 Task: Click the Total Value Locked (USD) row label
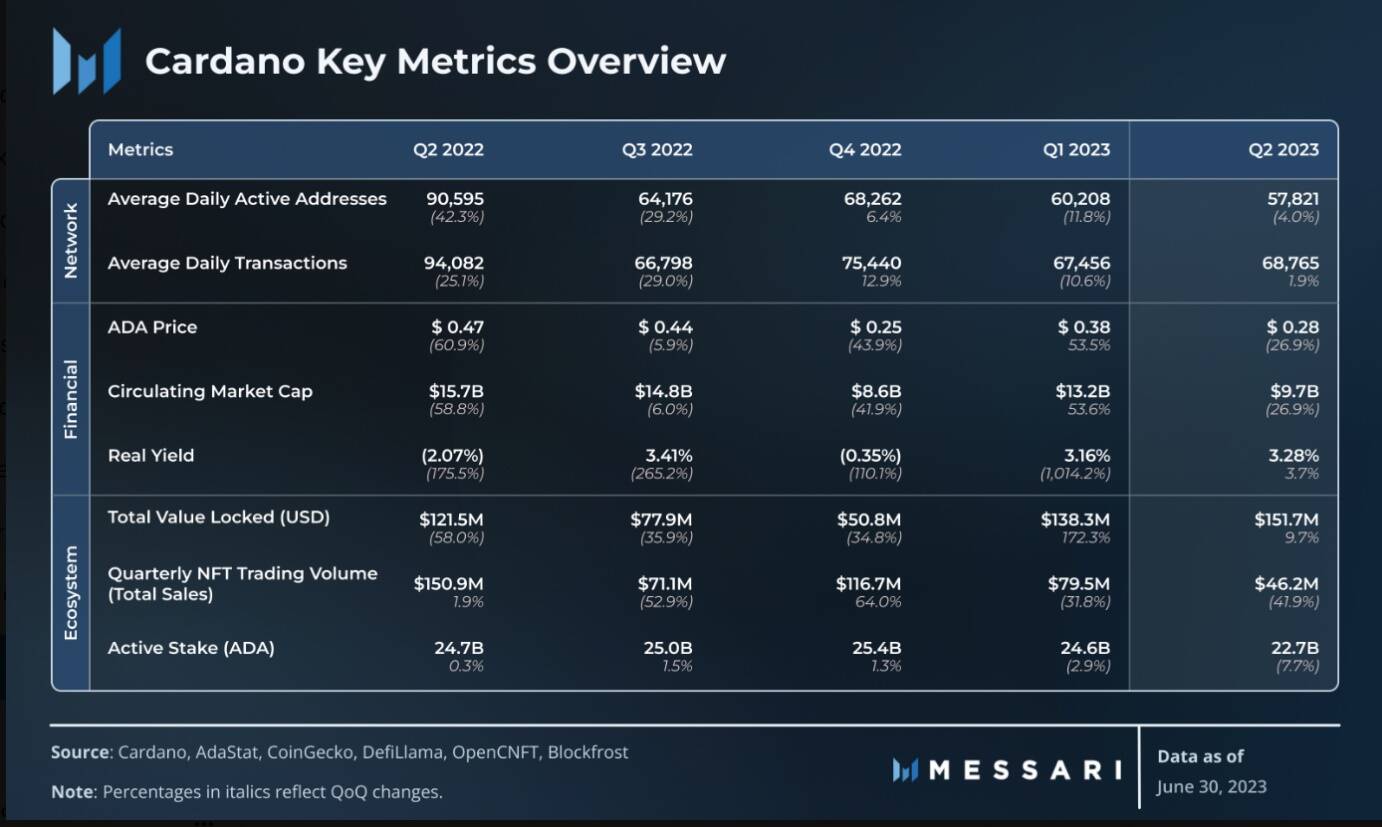[219, 517]
